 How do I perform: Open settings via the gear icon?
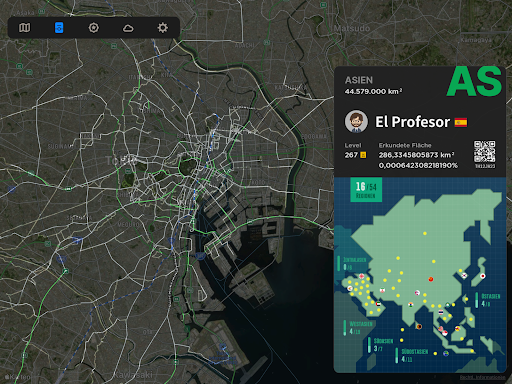163,28
